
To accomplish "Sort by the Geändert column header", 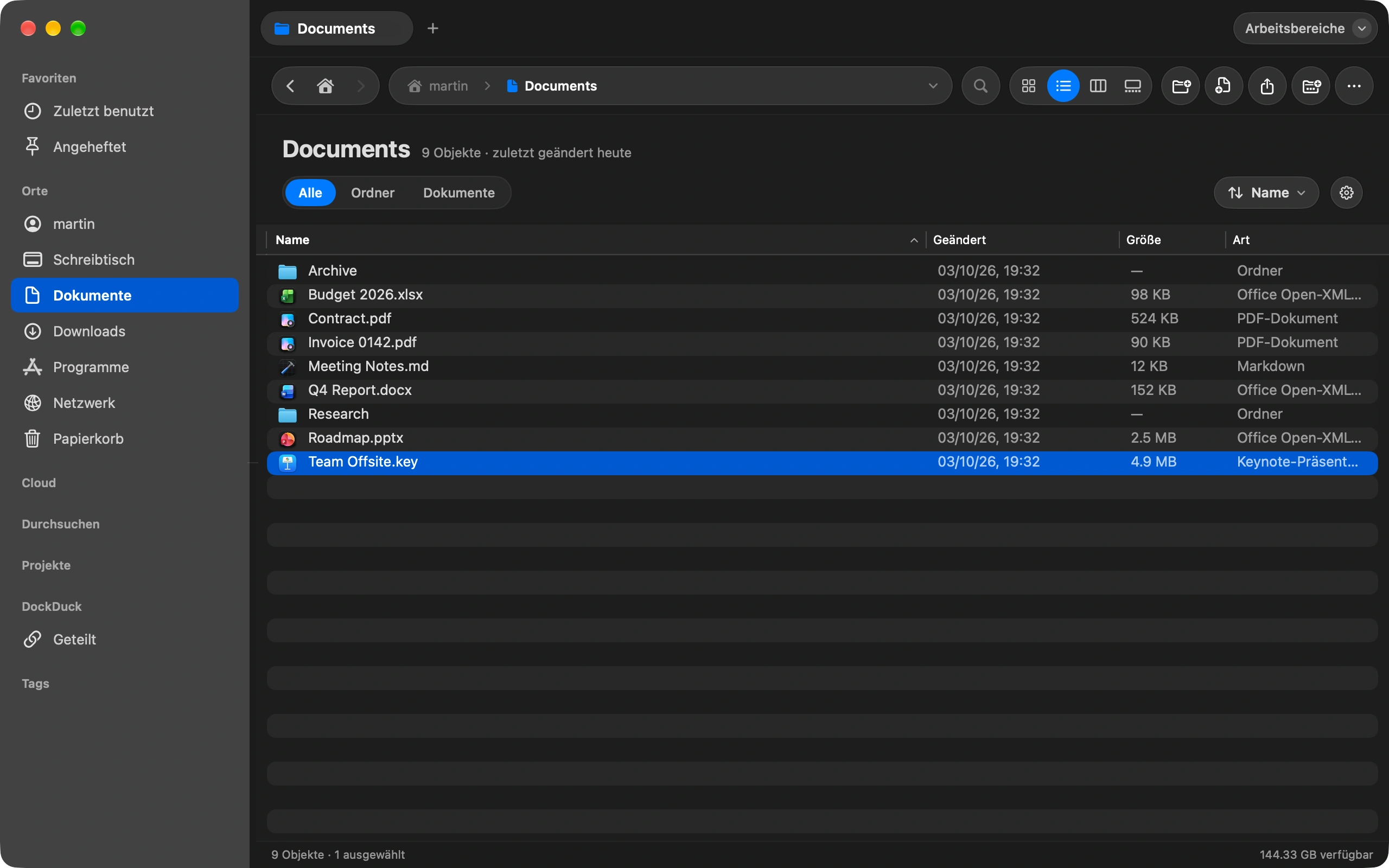I will (1022, 240).
